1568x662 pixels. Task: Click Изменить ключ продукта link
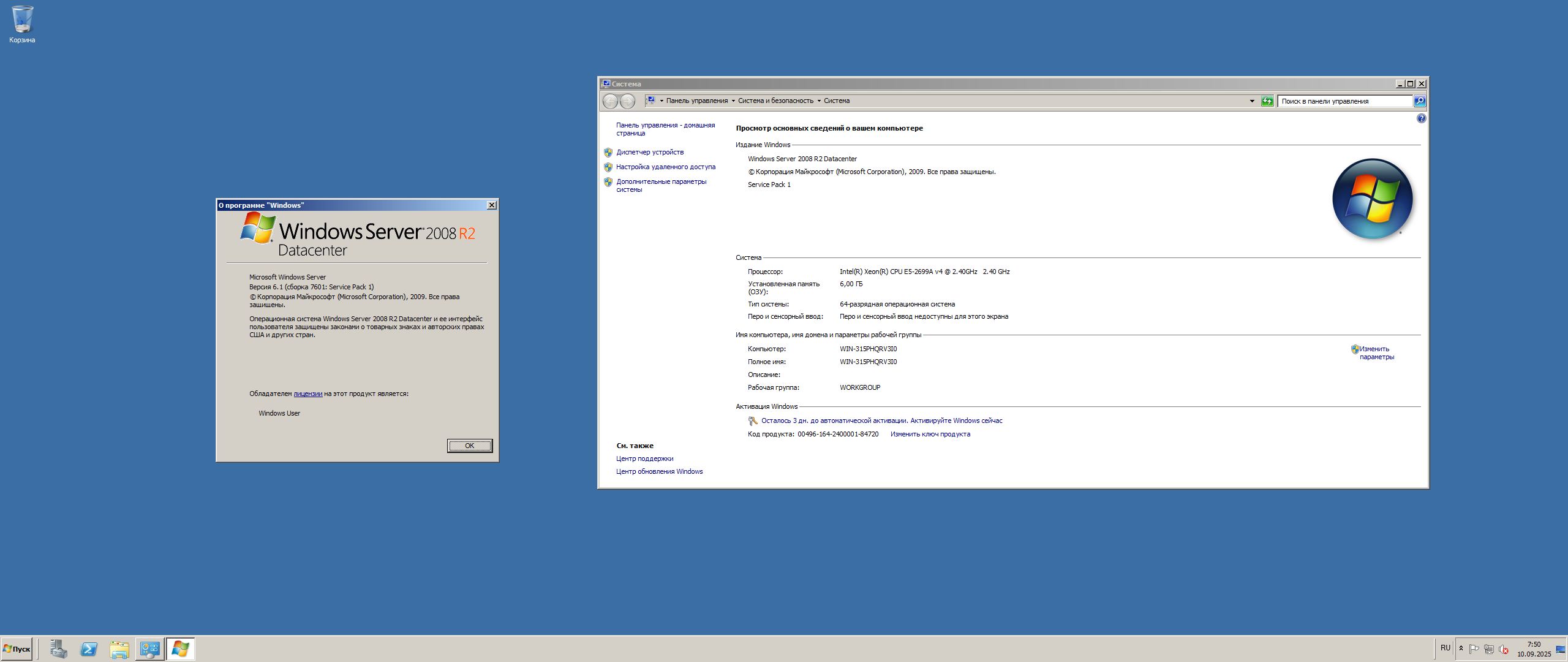(x=930, y=434)
